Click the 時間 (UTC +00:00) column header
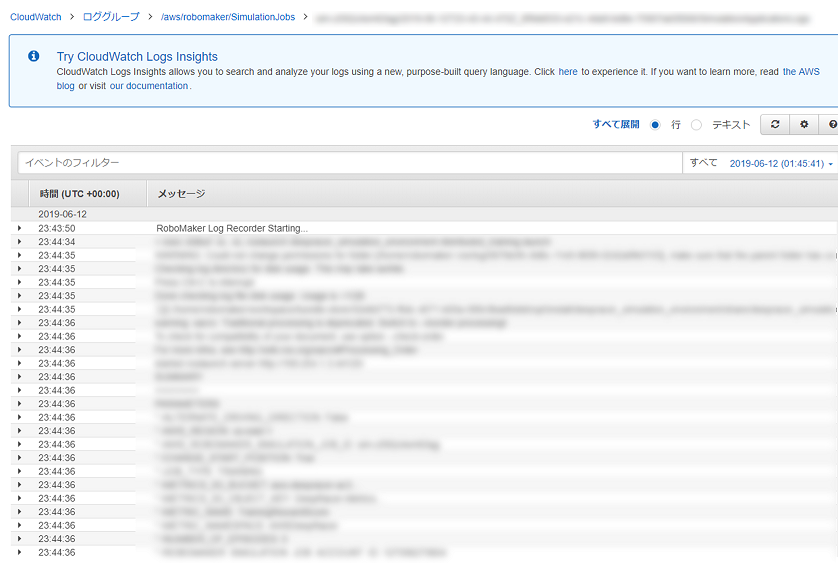The width and height of the screenshot is (838, 563). click(80, 194)
